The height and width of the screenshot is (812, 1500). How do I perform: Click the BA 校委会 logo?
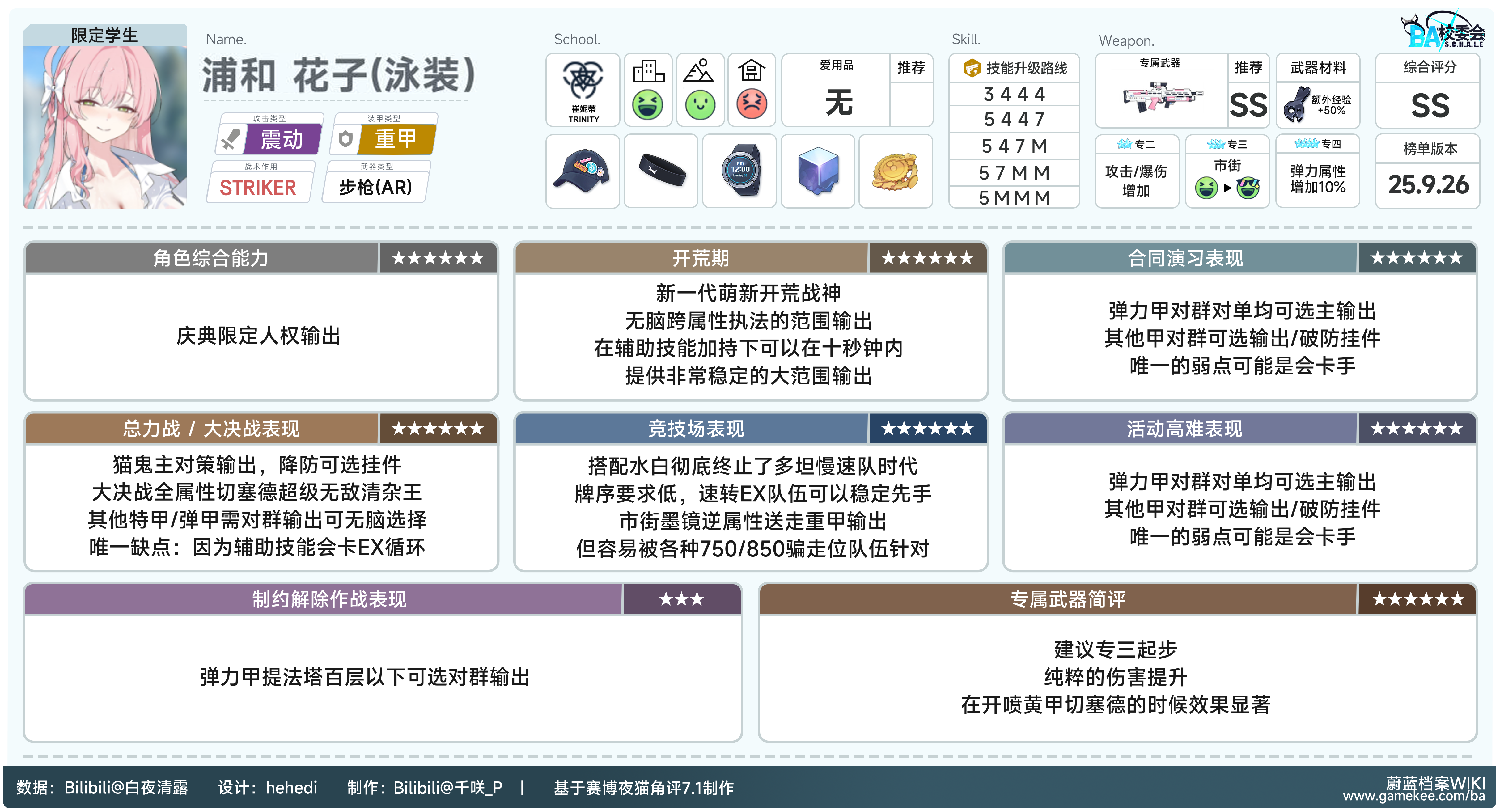point(1444,32)
